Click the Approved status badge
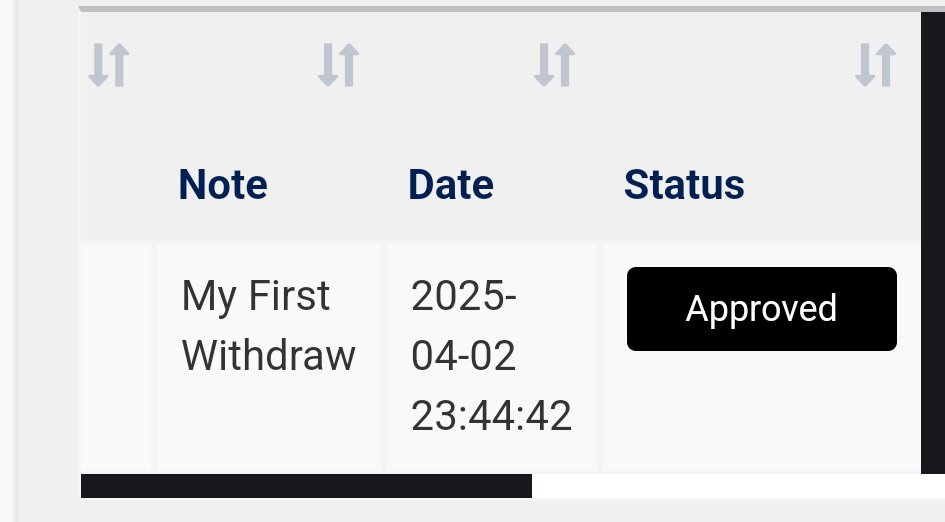Image resolution: width=945 pixels, height=522 pixels. [761, 309]
